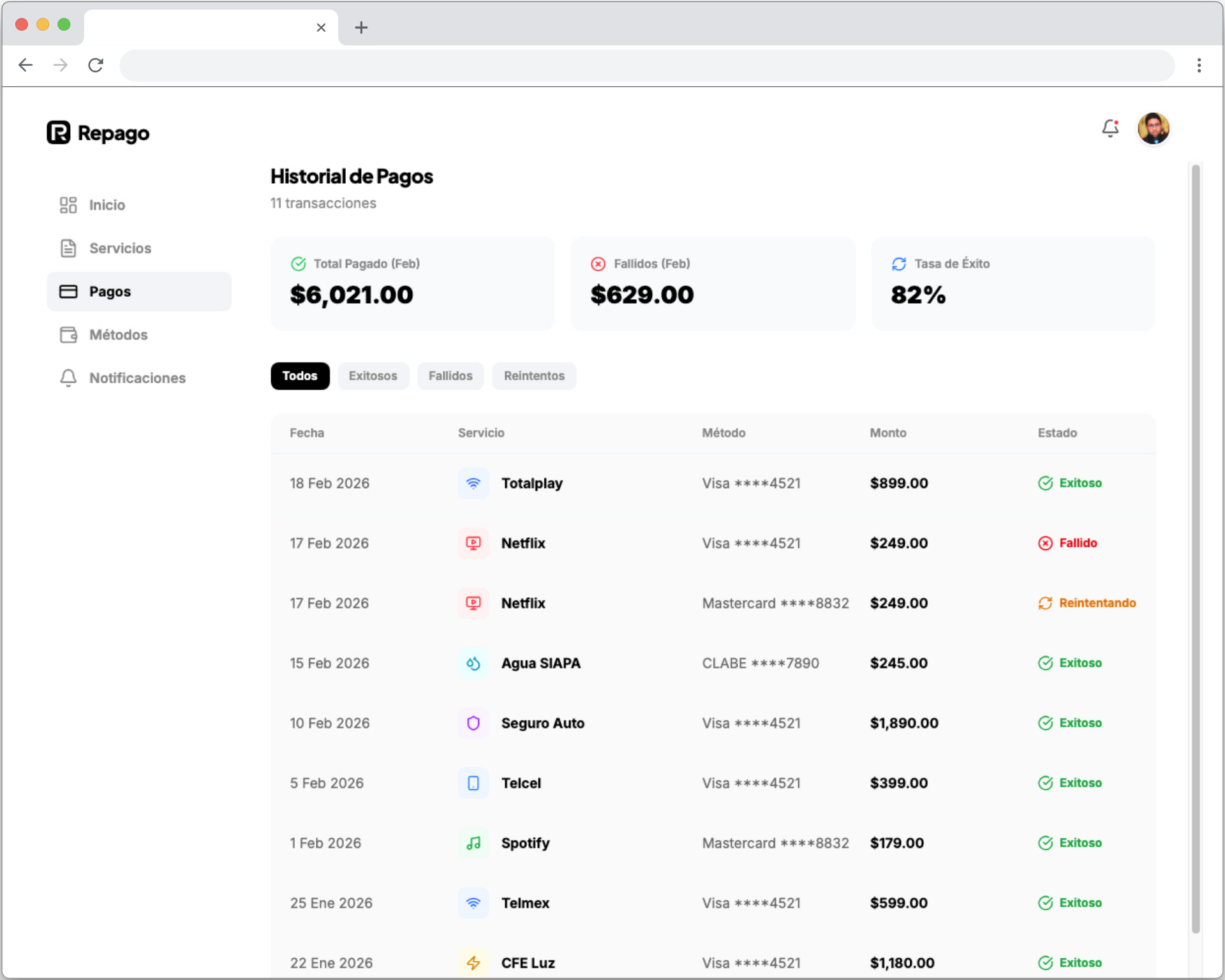Open Servicios in sidebar
Viewport: 1225px width, 980px height.
(x=139, y=248)
